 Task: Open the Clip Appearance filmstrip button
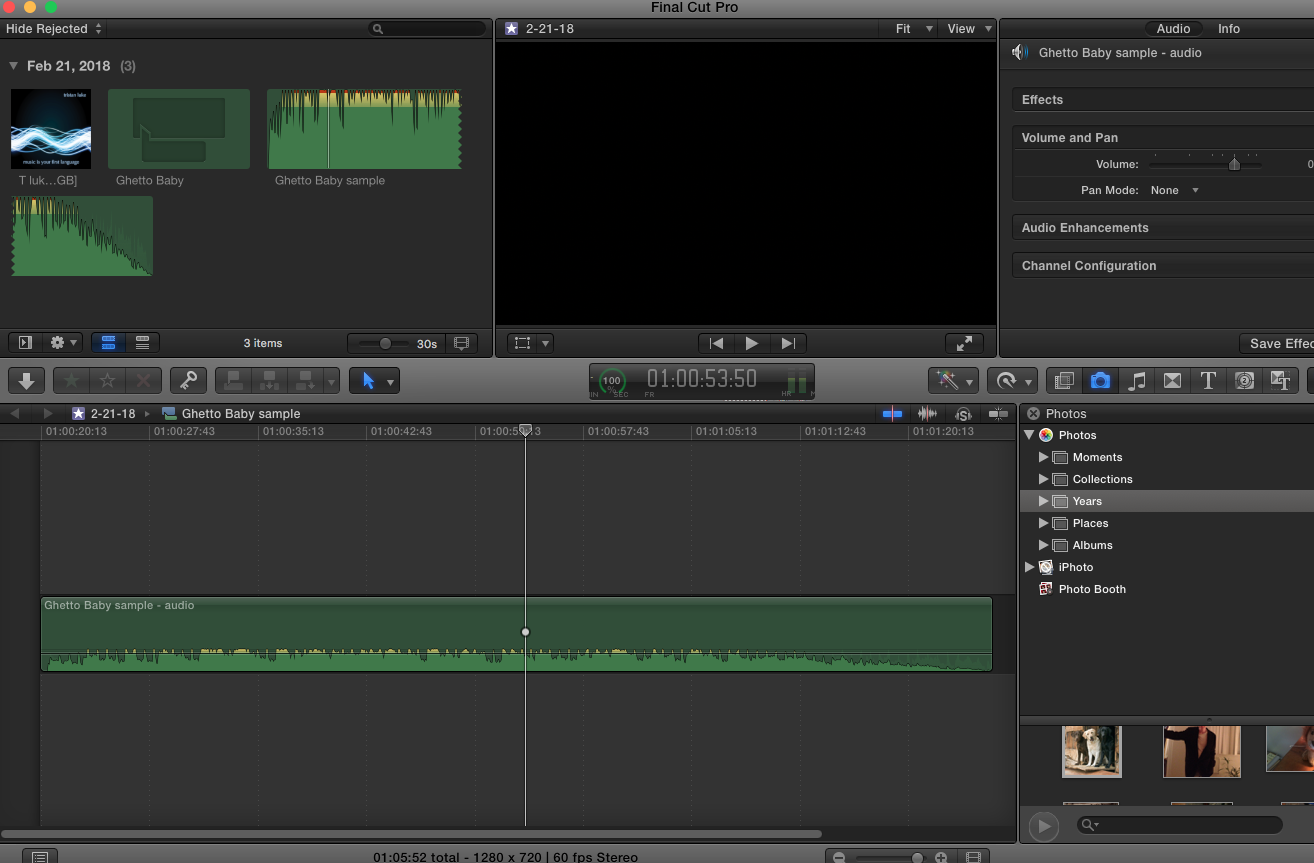coord(461,343)
